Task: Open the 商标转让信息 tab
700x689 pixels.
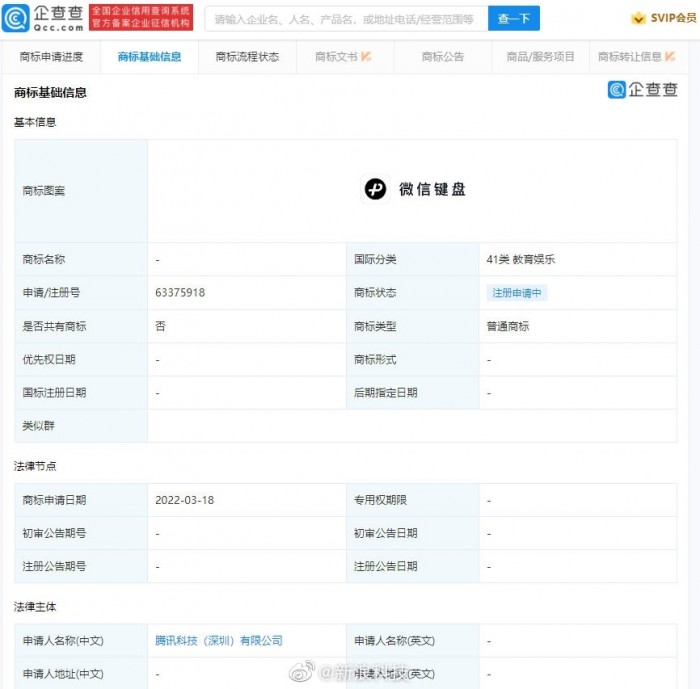Action: coord(630,57)
